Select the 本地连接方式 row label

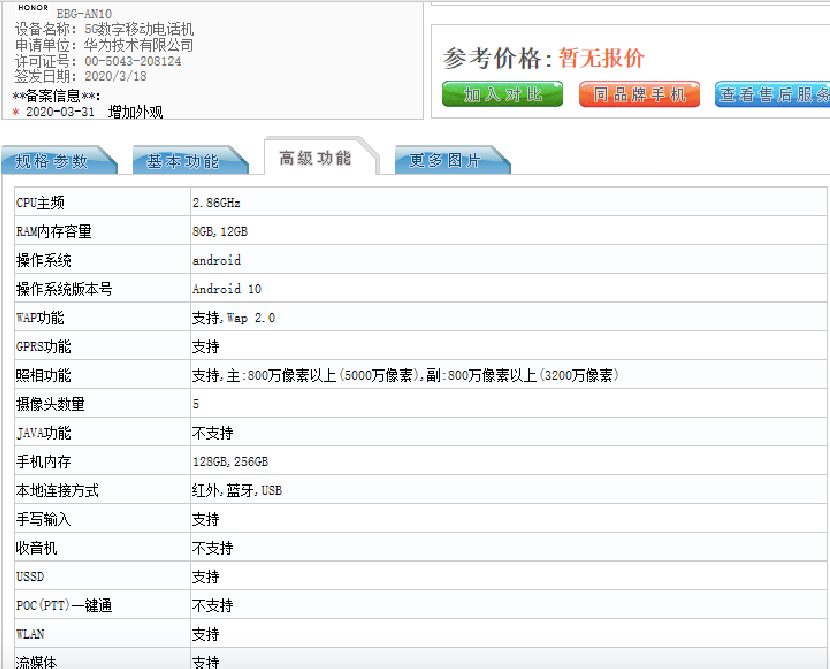(x=57, y=491)
